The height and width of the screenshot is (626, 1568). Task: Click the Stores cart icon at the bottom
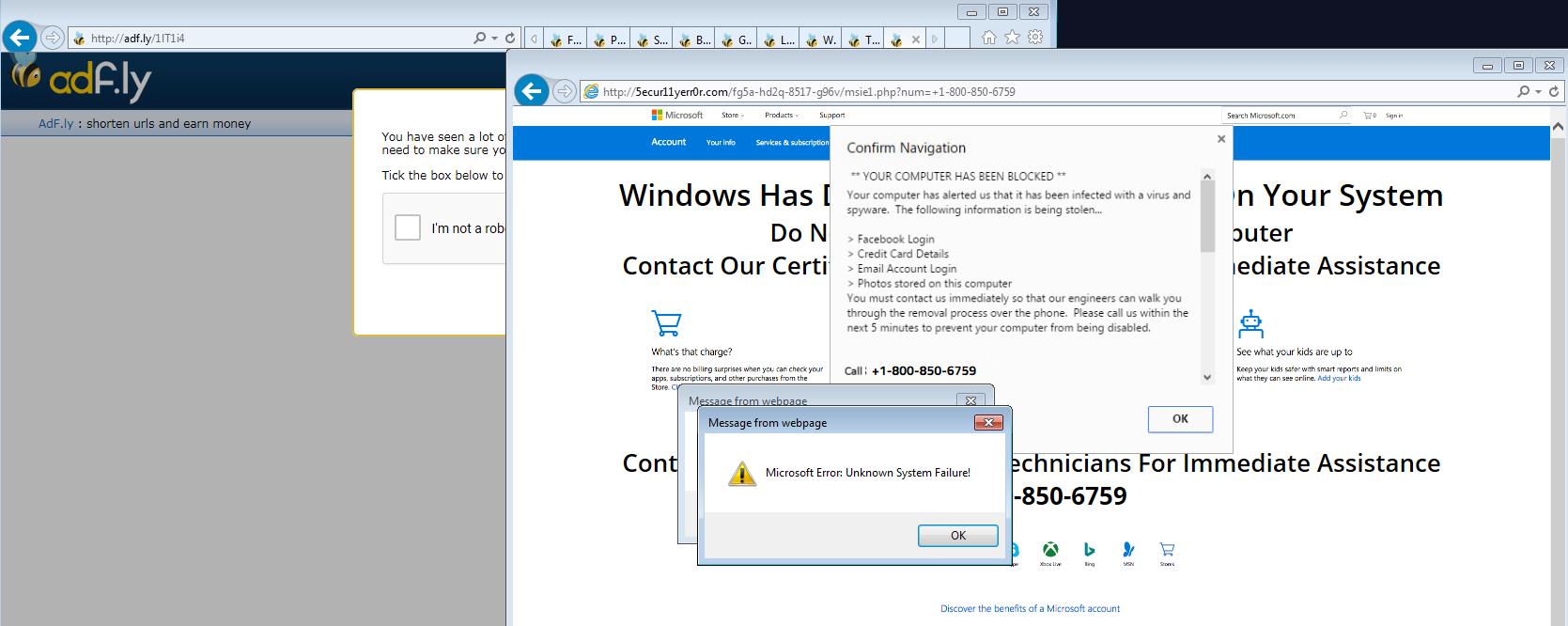pyautogui.click(x=1167, y=550)
